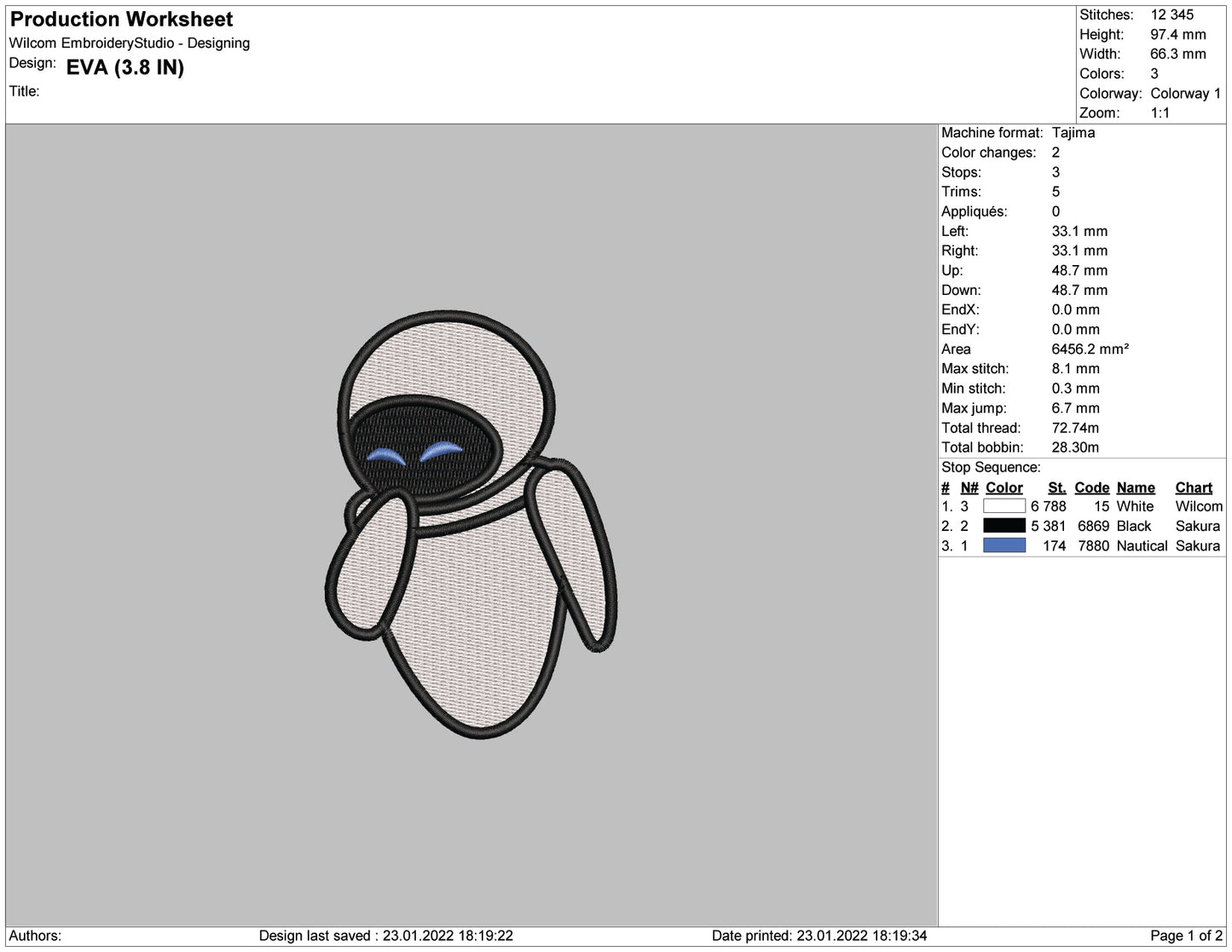Click the 'Color' column header

[x=1004, y=488]
